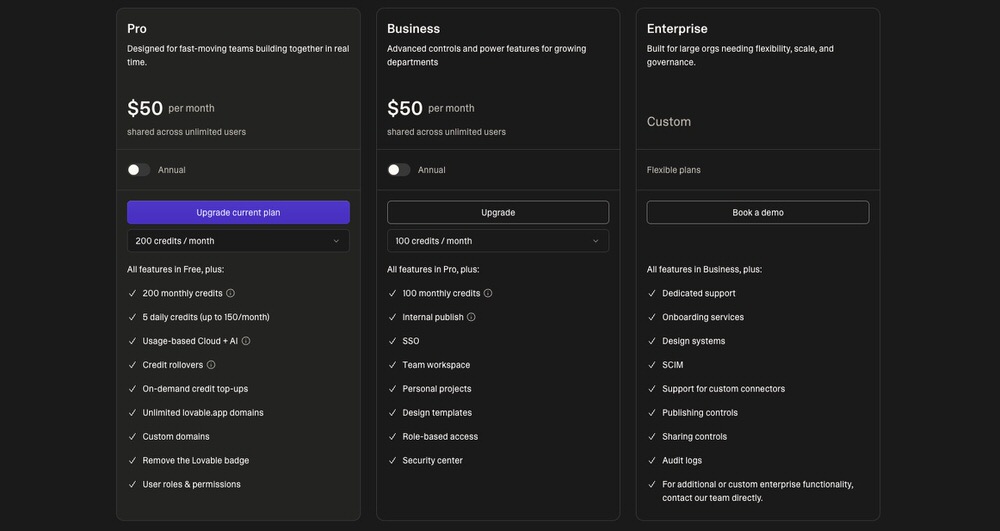Click 'Publishing controls' feature
Screen dimensions: 1000x531
[x=700, y=412]
